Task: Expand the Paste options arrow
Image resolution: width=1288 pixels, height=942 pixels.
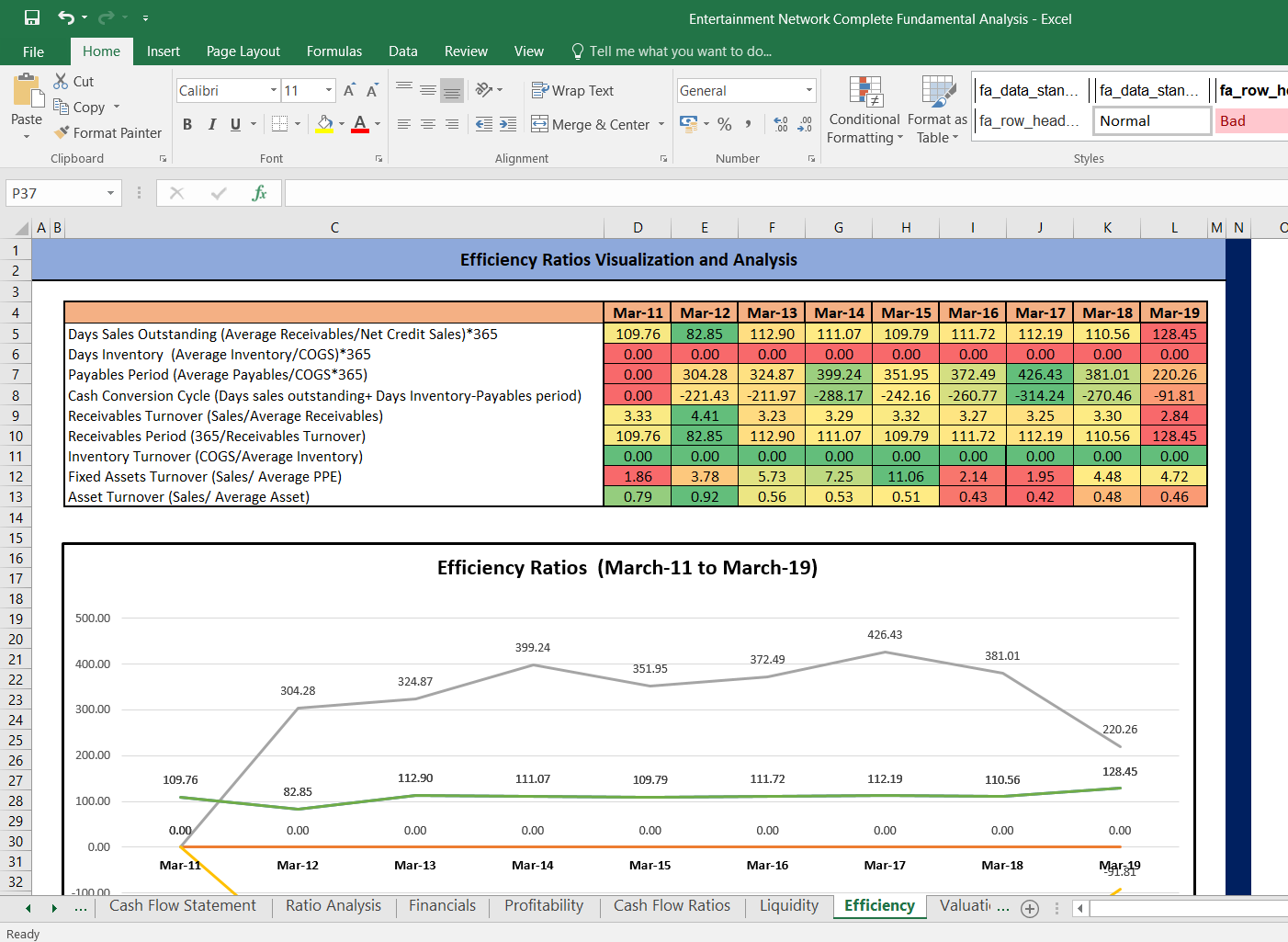Action: (x=27, y=136)
